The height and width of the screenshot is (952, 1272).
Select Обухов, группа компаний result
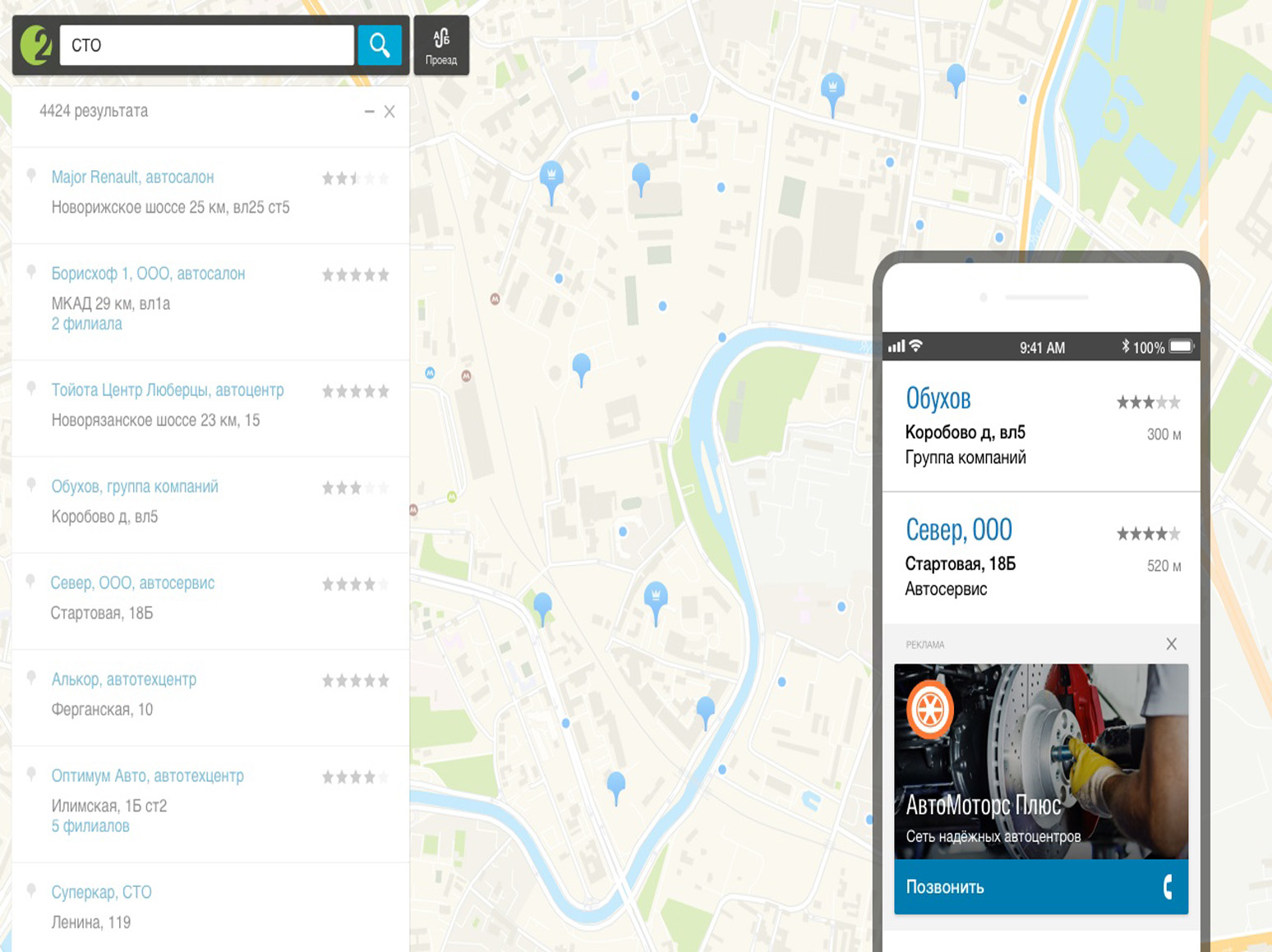click(135, 487)
